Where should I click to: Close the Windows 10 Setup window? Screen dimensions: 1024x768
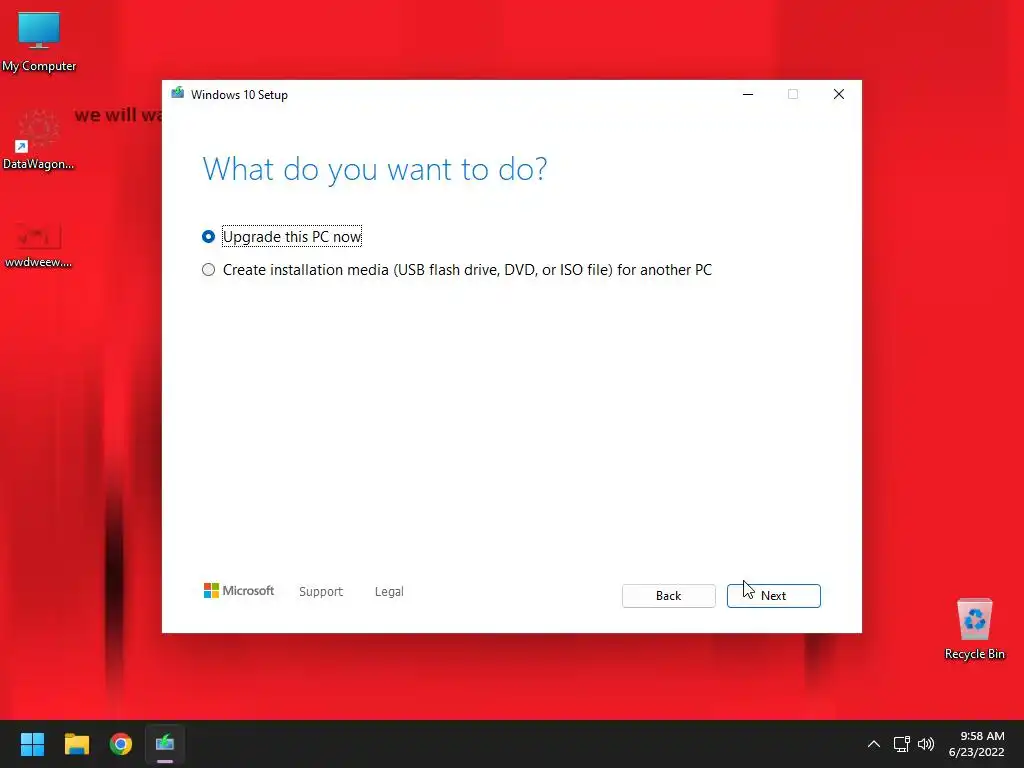(839, 94)
